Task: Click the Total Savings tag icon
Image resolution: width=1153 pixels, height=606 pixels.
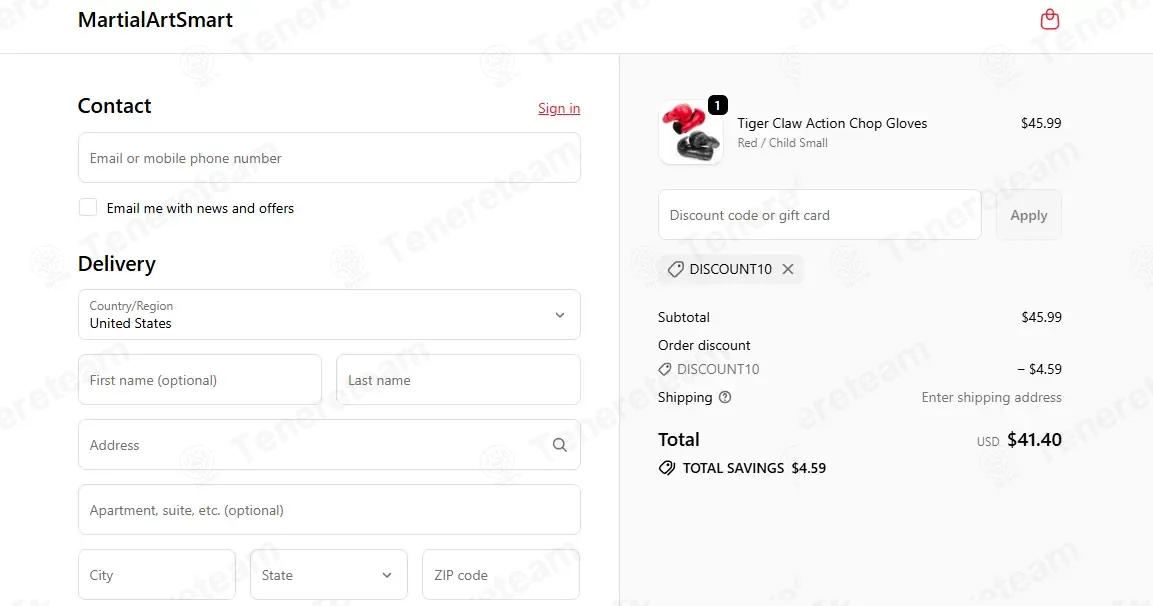Action: (x=667, y=468)
